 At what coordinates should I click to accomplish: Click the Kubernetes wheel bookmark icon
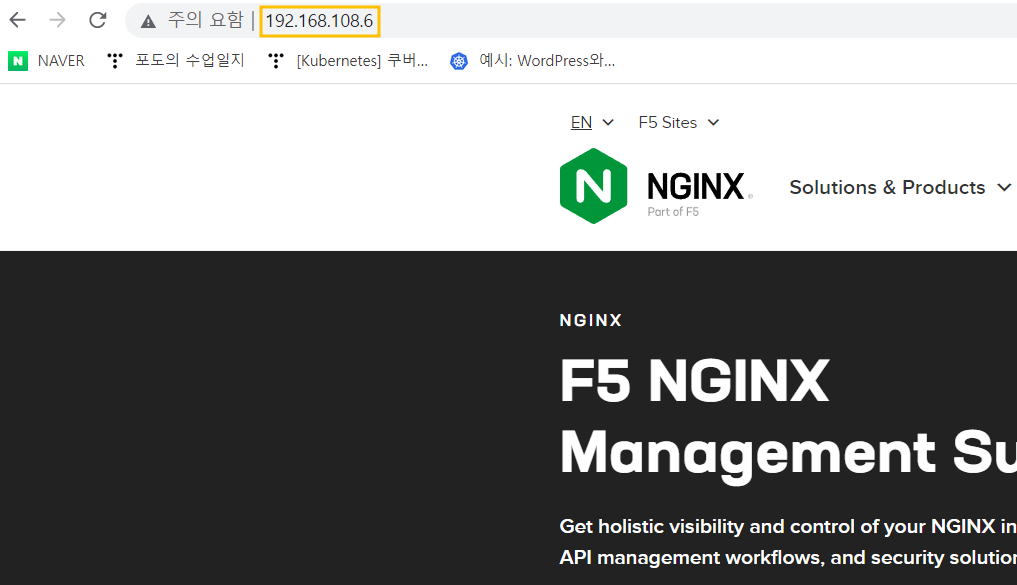coord(459,61)
